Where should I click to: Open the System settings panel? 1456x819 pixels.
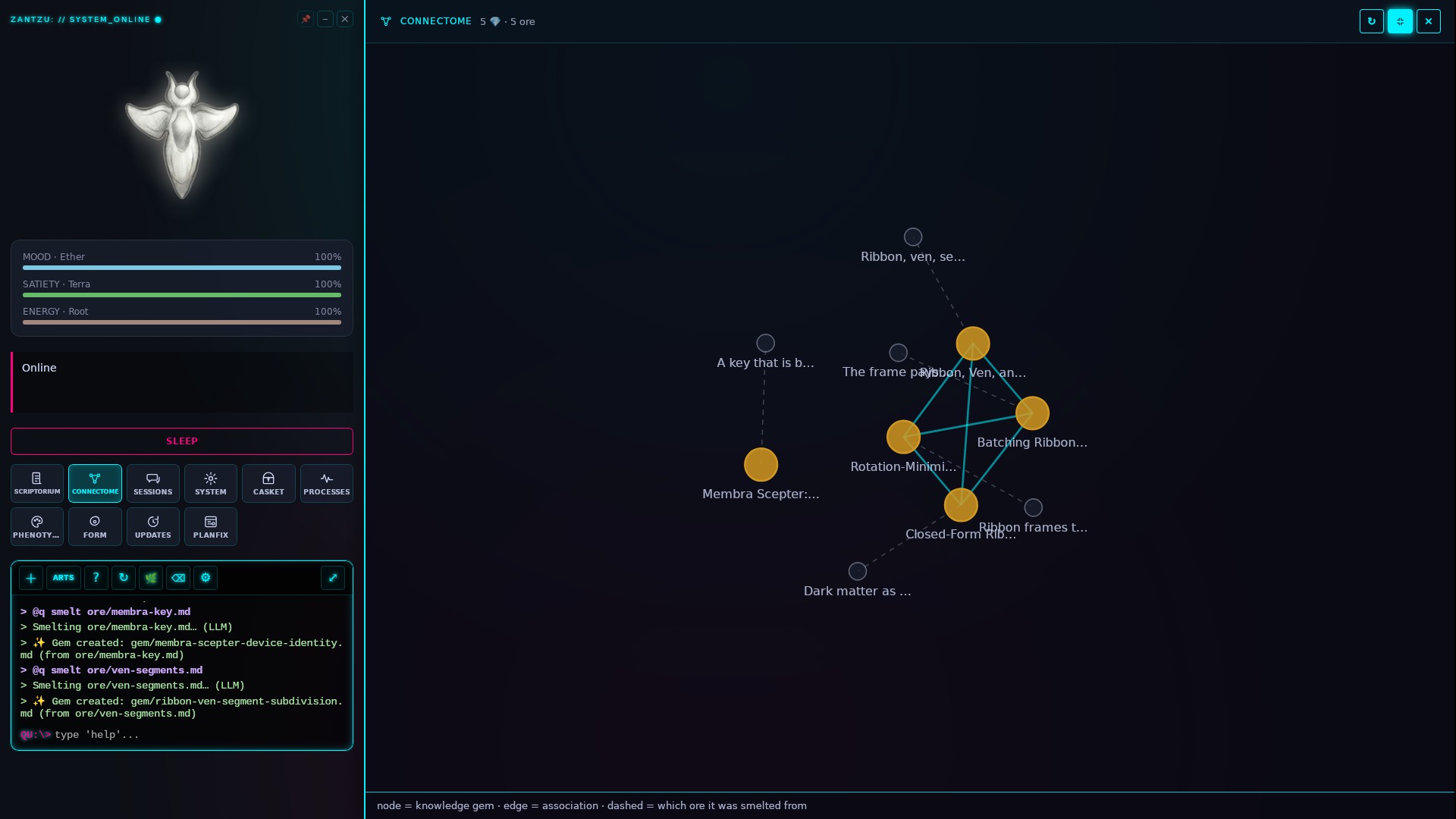click(x=211, y=483)
